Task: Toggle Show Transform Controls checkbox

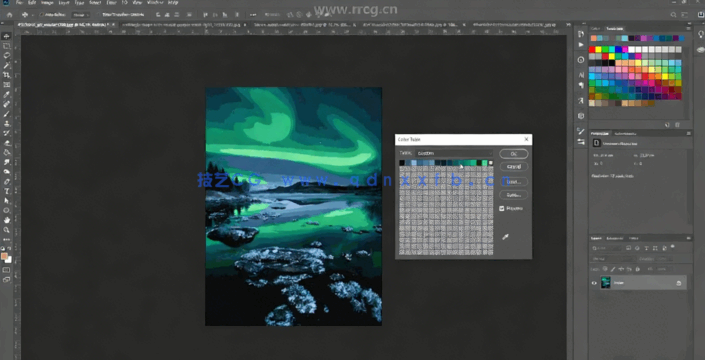Action: [98, 14]
